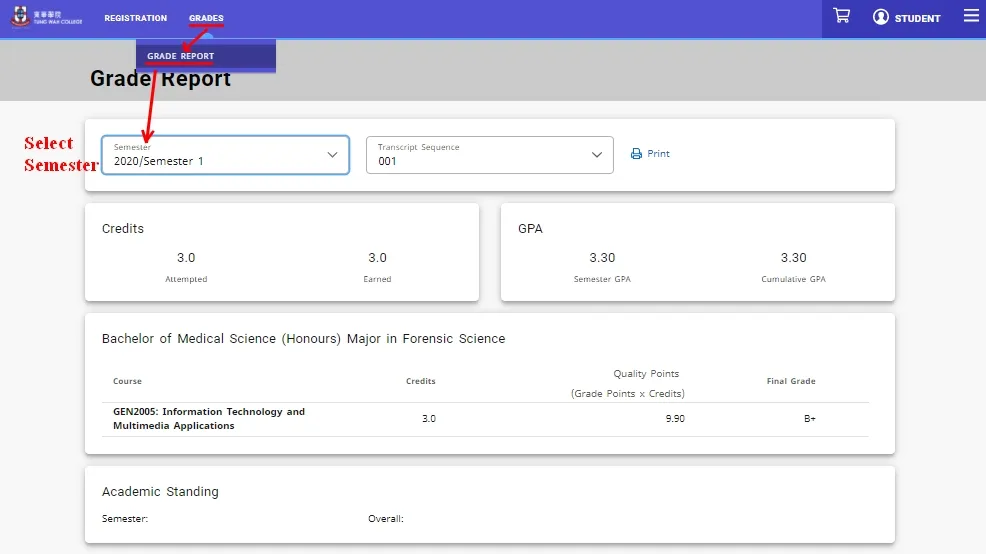
Task: Click the Quality Points value 9.90
Action: (674, 419)
